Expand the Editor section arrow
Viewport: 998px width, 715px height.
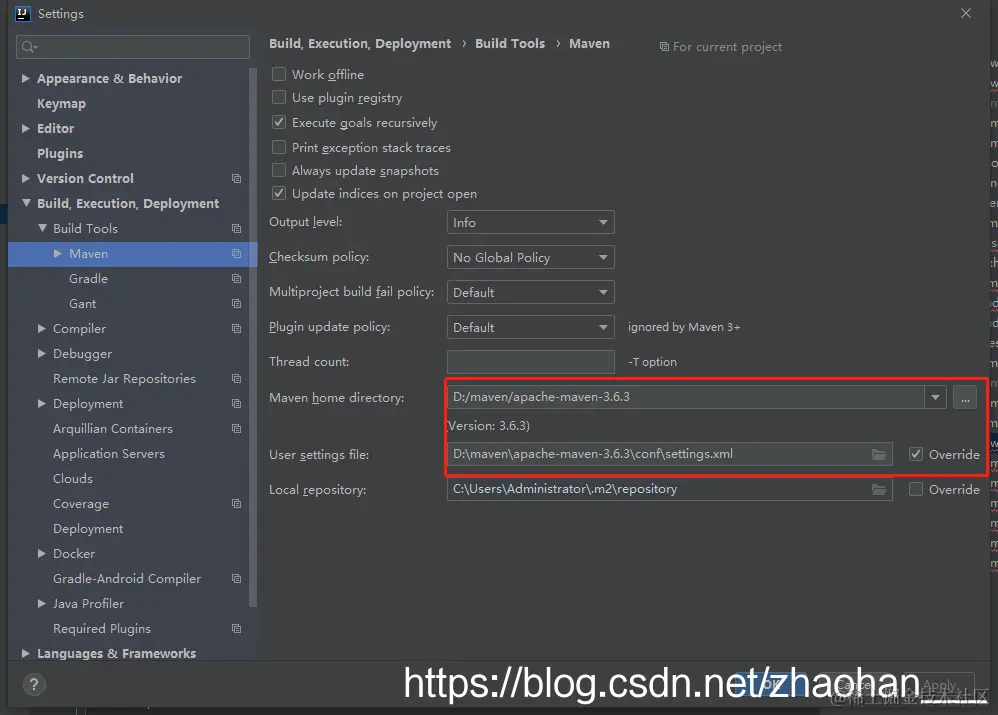click(x=25, y=129)
